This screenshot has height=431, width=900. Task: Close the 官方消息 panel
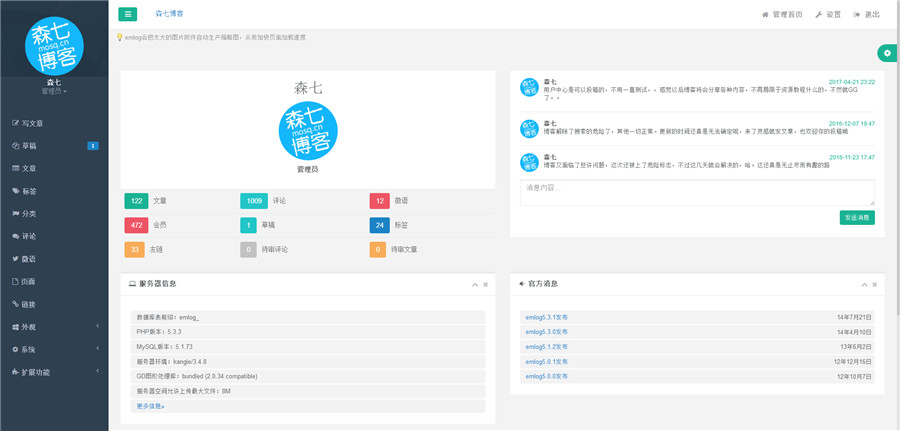click(876, 285)
